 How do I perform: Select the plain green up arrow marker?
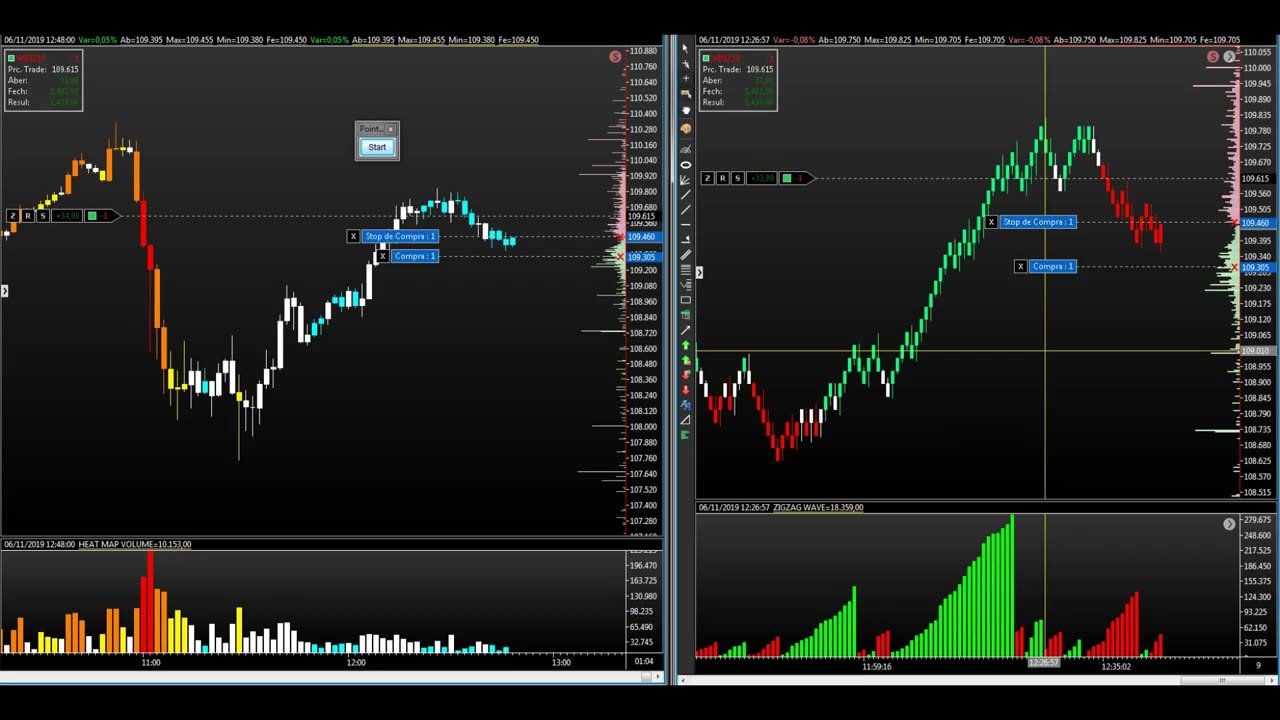685,345
